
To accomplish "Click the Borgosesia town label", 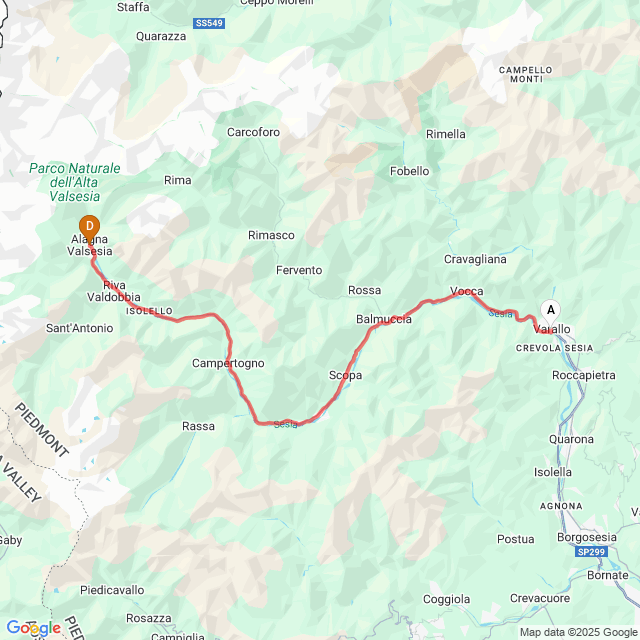I will pyautogui.click(x=587, y=537).
